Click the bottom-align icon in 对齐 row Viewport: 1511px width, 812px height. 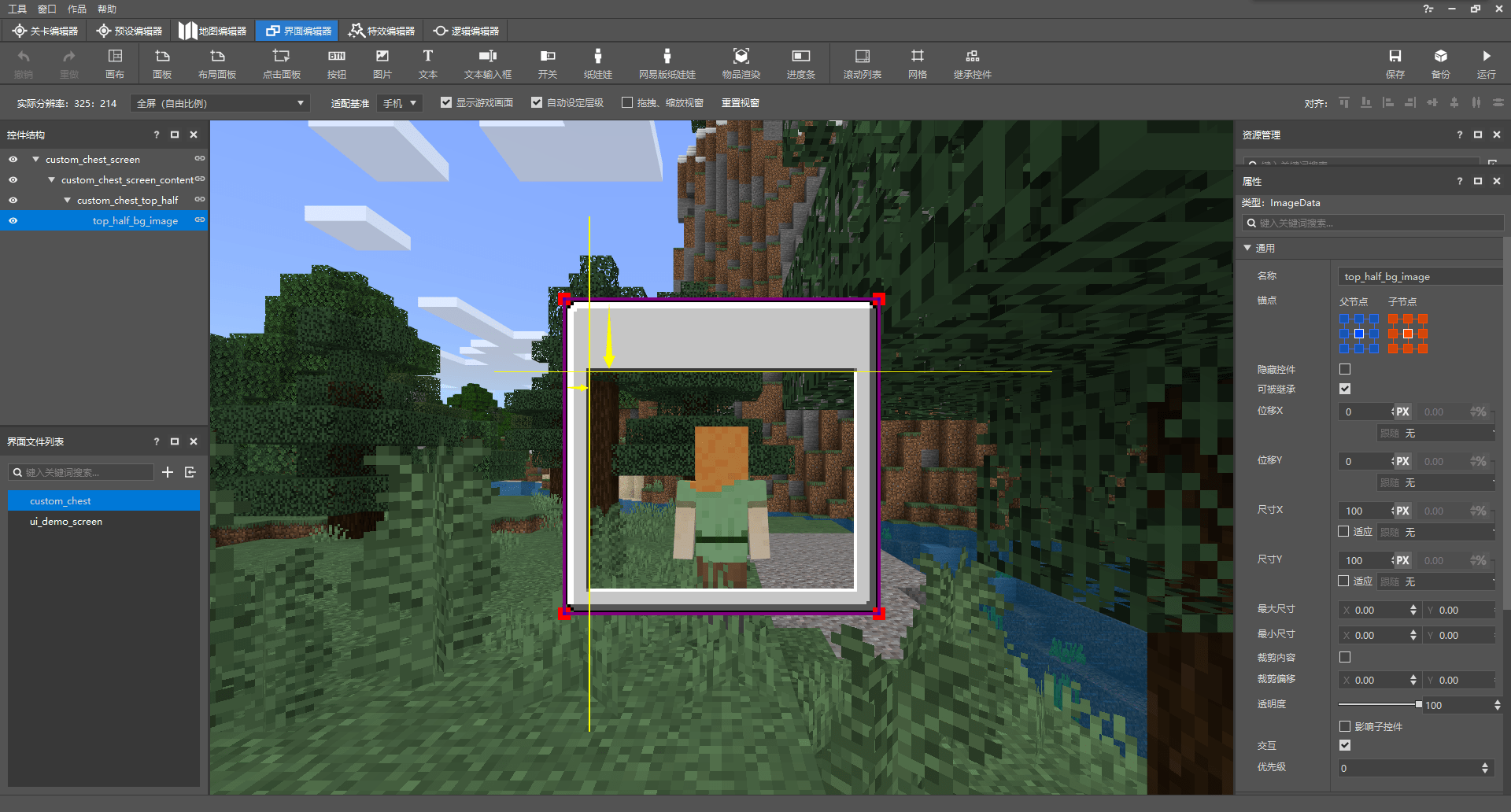(1366, 103)
